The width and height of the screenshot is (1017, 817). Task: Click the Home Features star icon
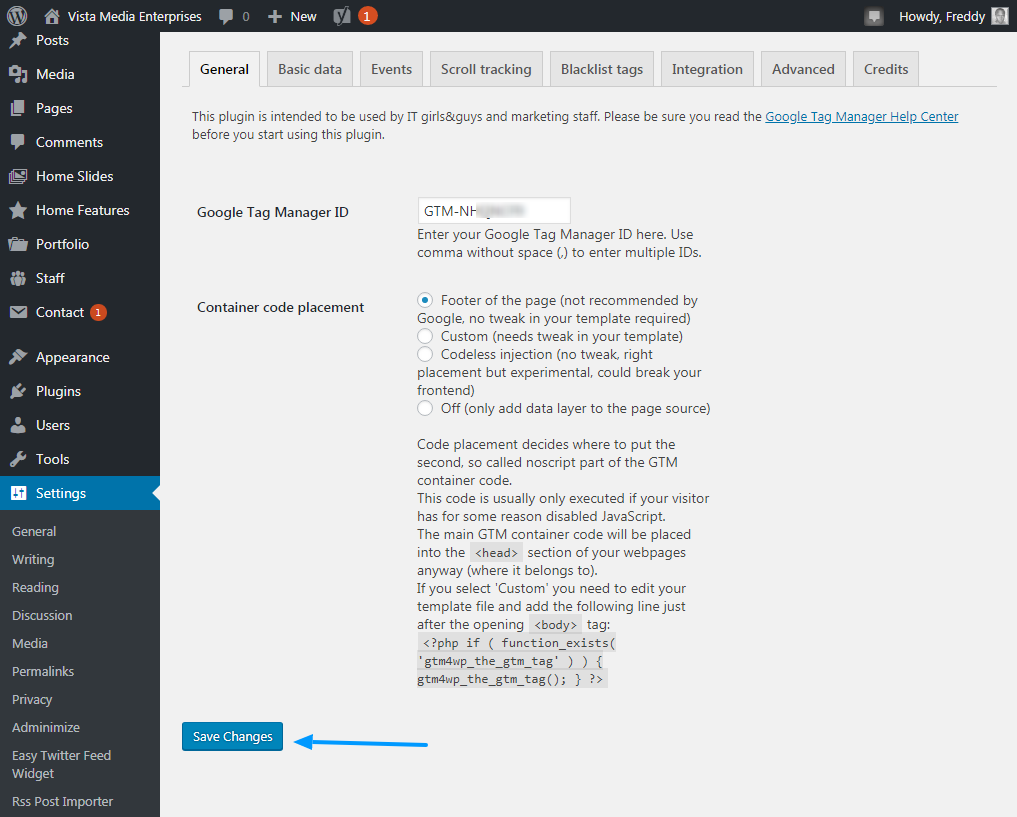(18, 210)
